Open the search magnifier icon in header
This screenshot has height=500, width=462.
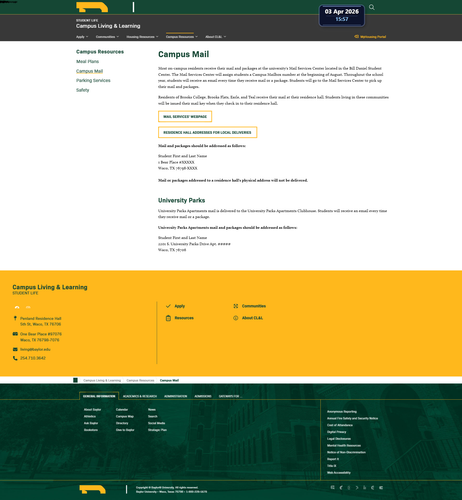coord(372,7)
